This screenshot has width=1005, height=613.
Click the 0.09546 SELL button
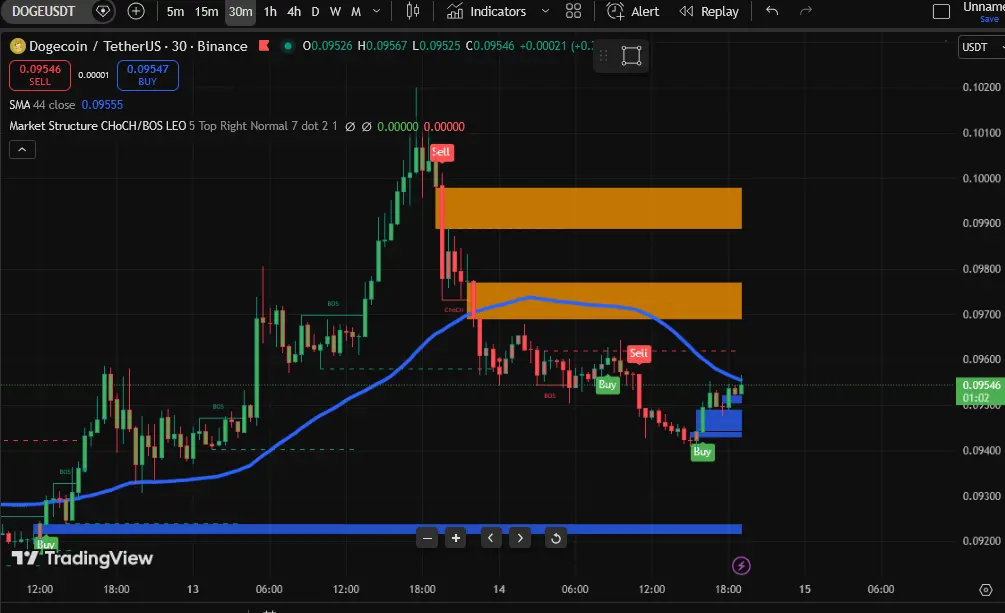click(x=40, y=75)
